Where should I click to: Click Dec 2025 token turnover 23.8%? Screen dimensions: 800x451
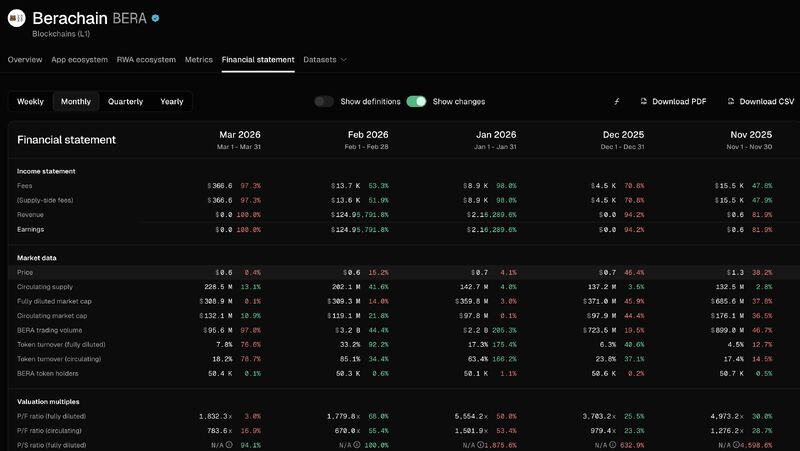pyautogui.click(x=606, y=359)
